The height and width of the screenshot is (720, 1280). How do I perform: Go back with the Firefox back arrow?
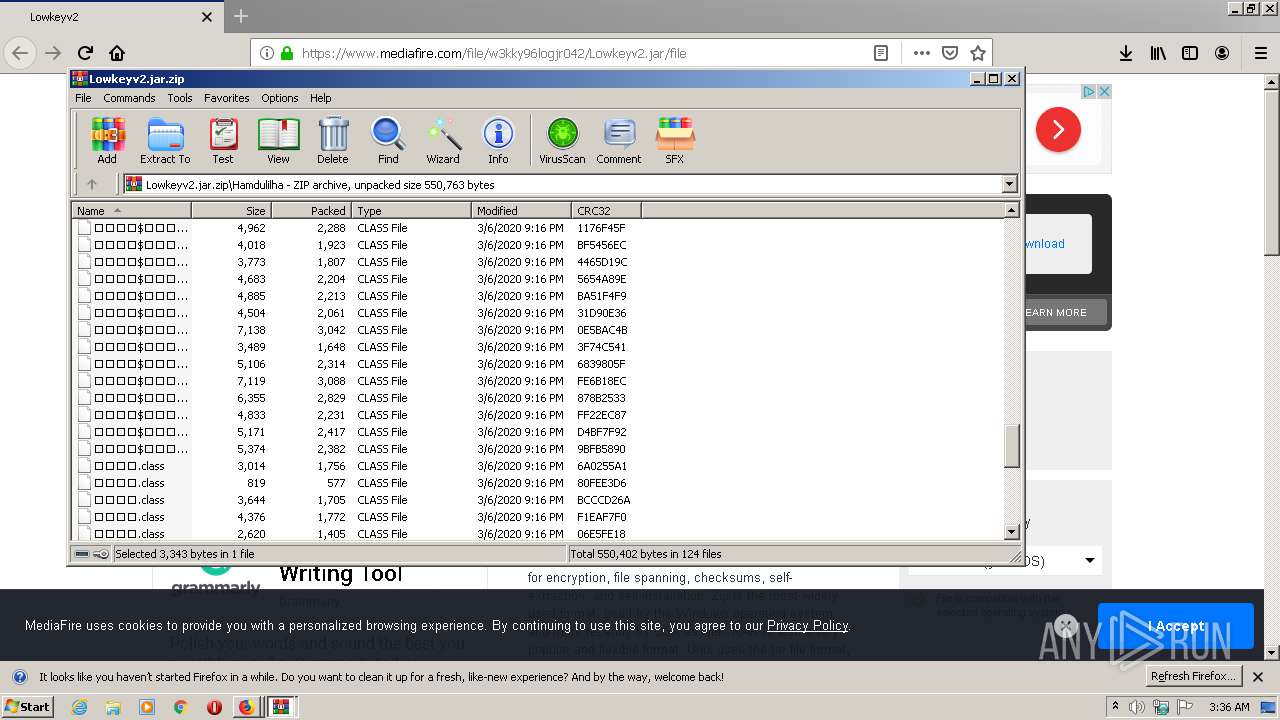click(x=20, y=53)
